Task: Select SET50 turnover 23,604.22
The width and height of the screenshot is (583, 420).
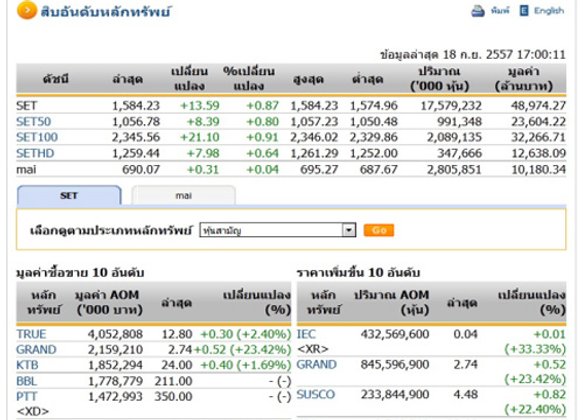Action: coord(538,122)
